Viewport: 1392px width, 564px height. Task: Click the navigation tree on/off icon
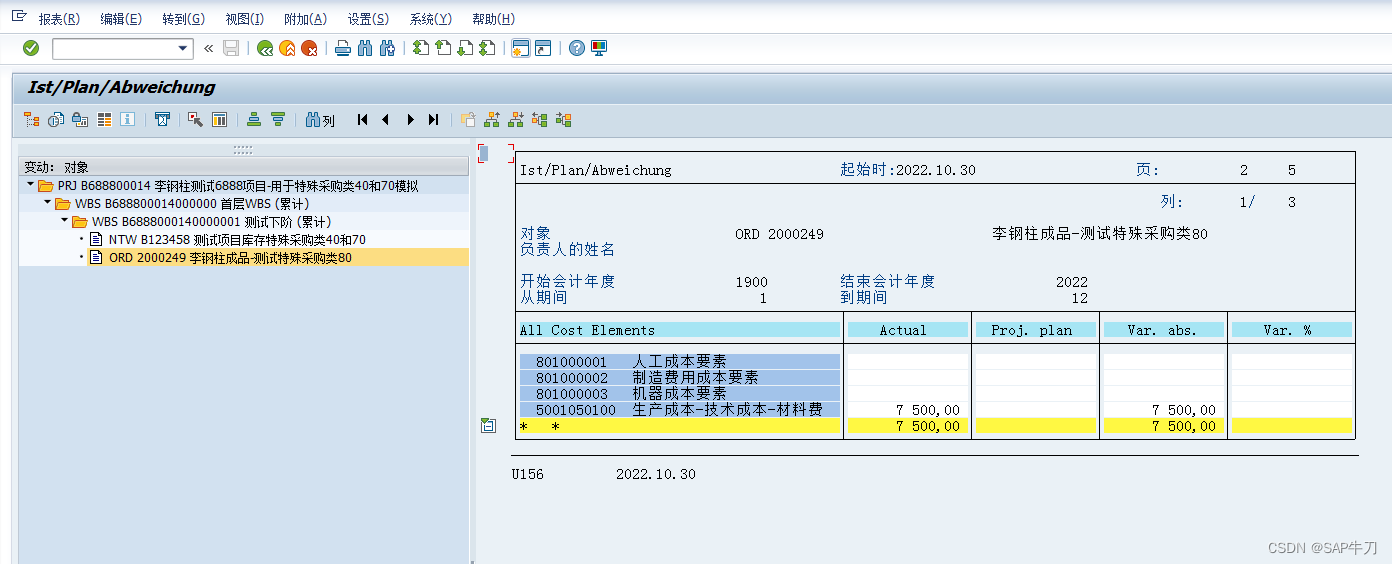click(31, 120)
